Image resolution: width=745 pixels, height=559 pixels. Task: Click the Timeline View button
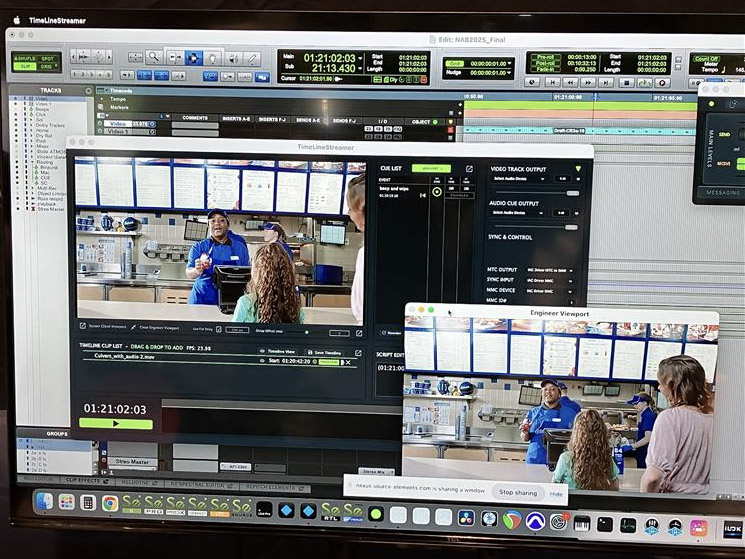coord(277,351)
